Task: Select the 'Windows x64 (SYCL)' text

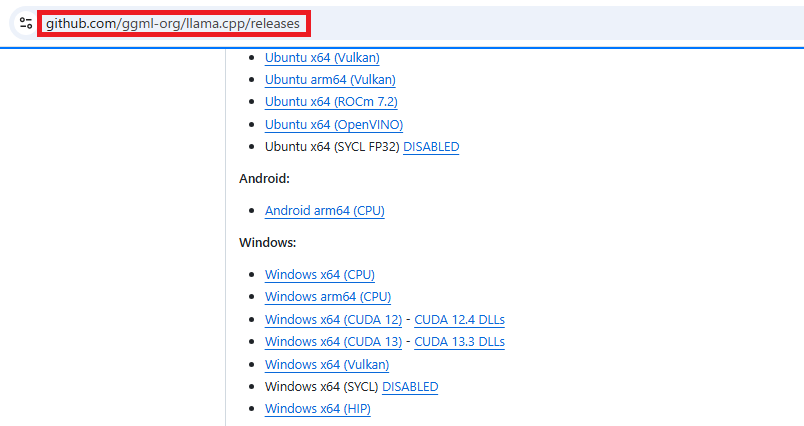Action: tap(321, 387)
